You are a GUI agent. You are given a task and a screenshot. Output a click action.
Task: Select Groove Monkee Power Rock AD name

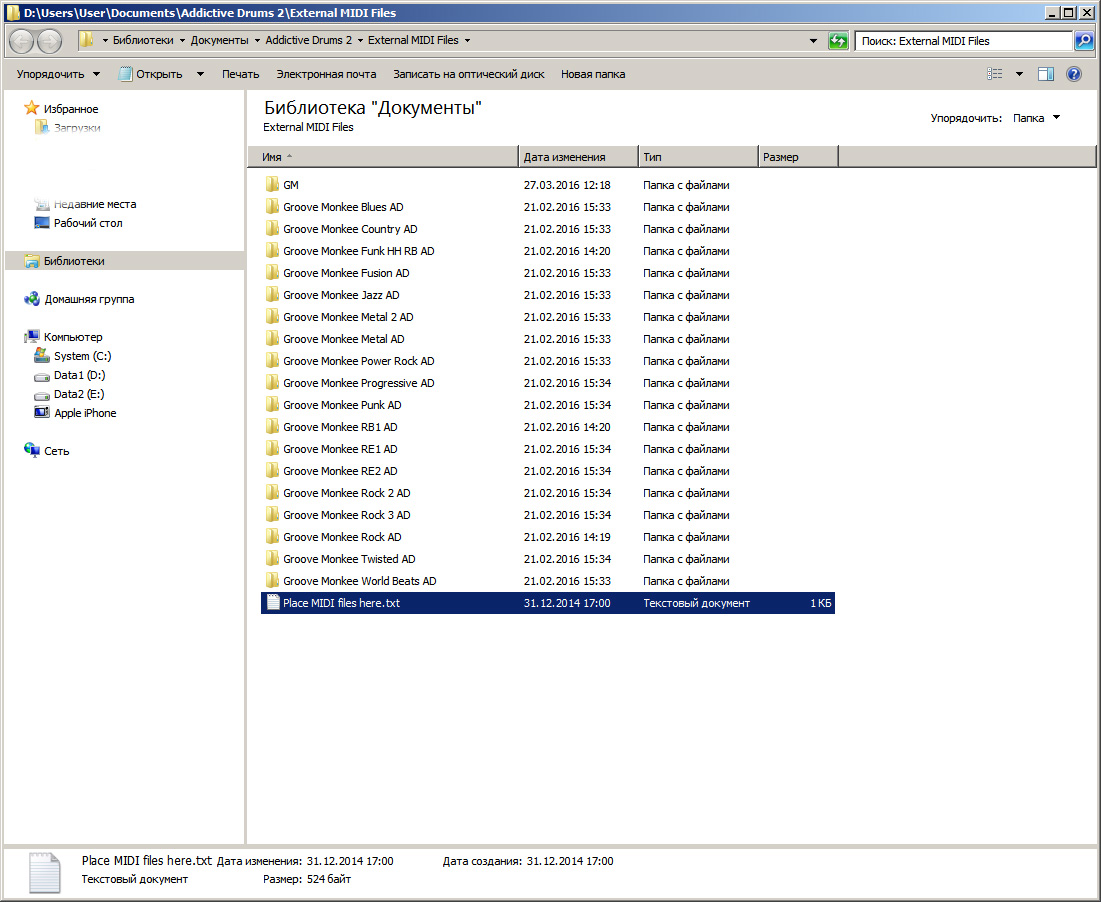(359, 361)
